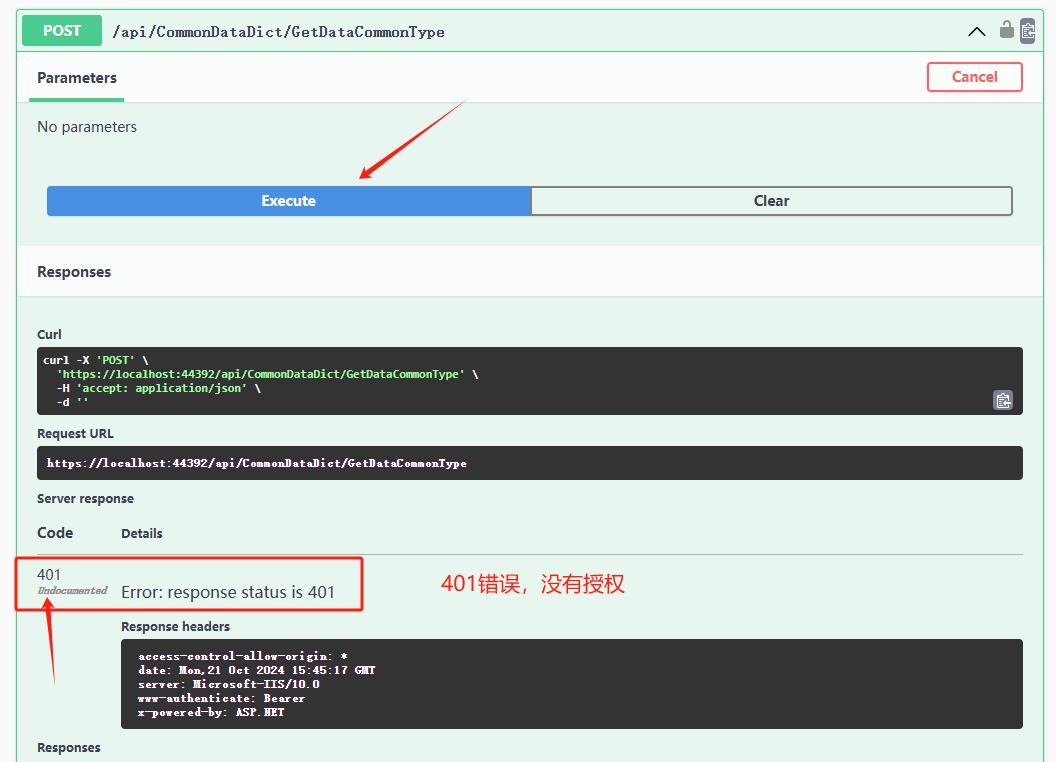This screenshot has height=762, width=1056.
Task: Copy endpoint path using header clipboard icon
Action: (1028, 31)
